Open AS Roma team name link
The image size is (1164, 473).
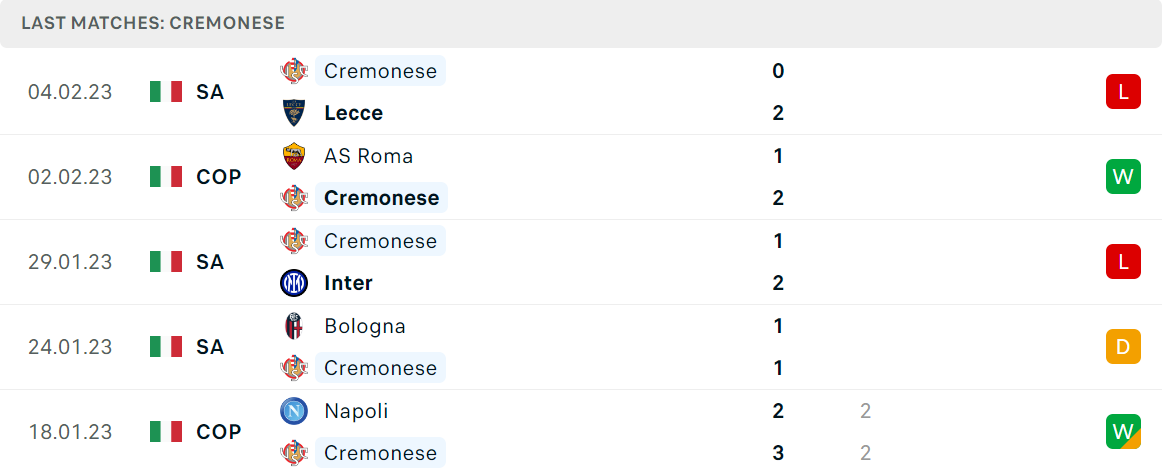[x=368, y=156]
